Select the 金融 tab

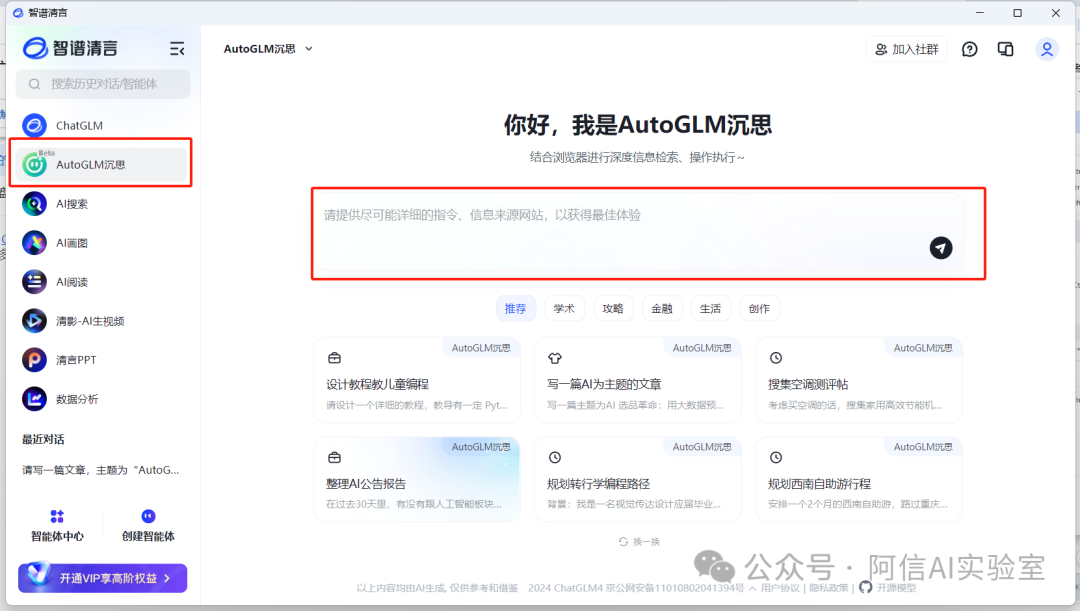(662, 309)
